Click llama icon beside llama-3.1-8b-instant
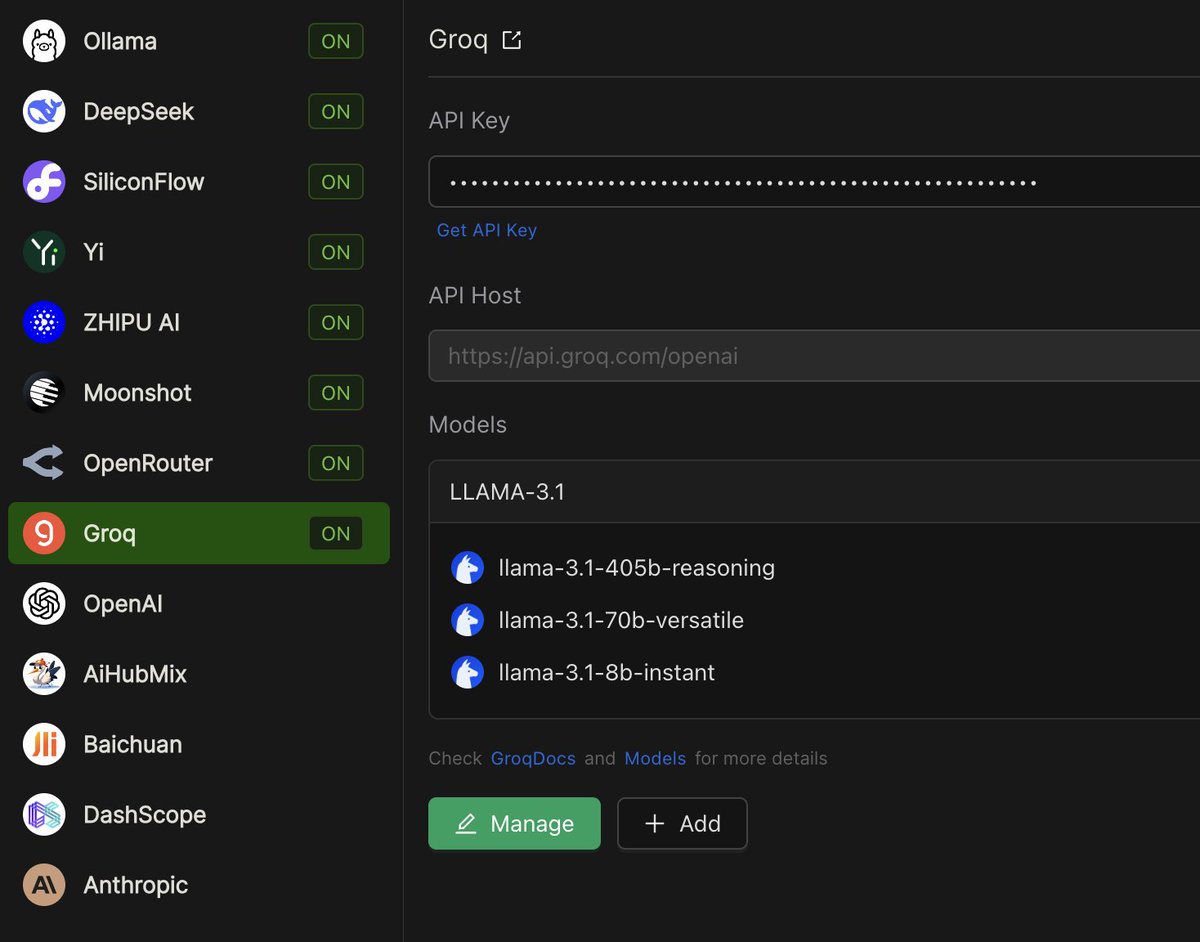The image size is (1200, 942). [x=467, y=672]
